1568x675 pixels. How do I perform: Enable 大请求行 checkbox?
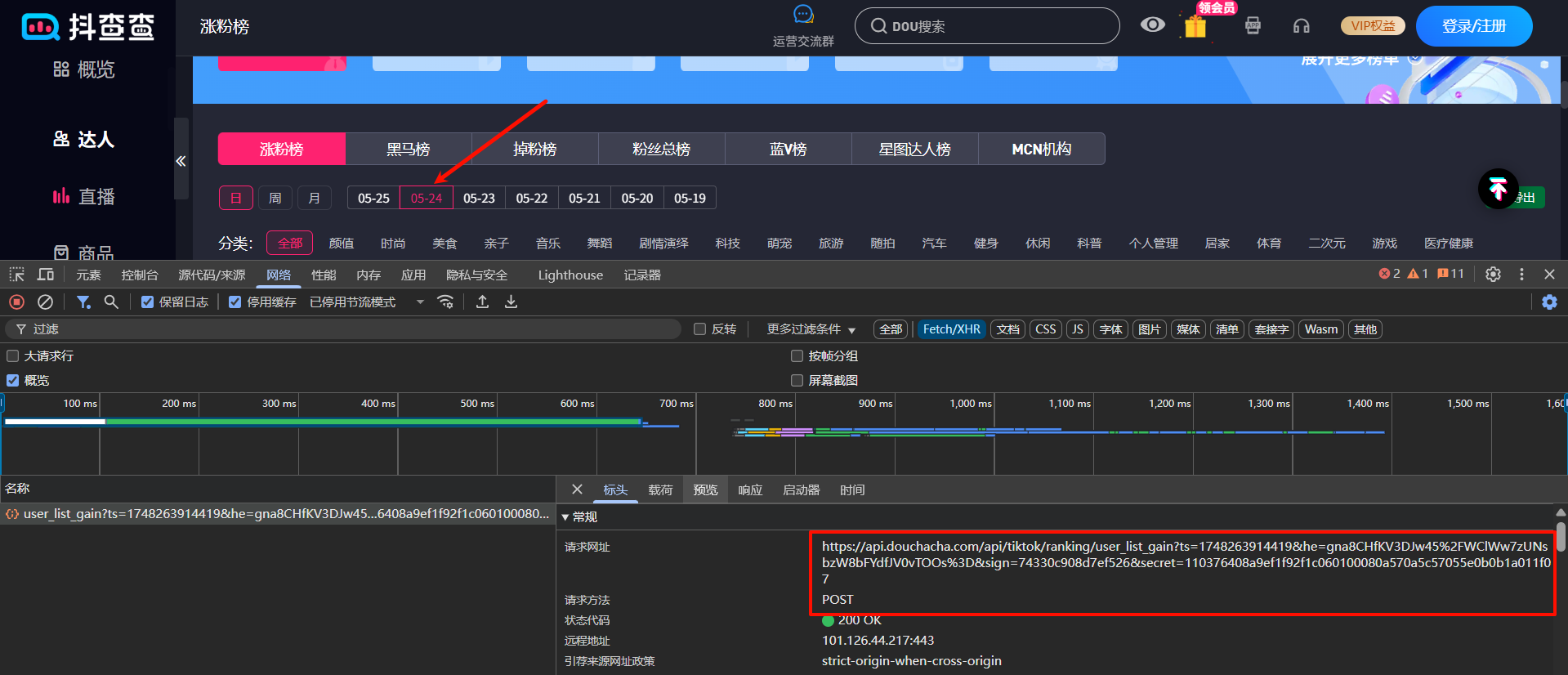(12, 355)
